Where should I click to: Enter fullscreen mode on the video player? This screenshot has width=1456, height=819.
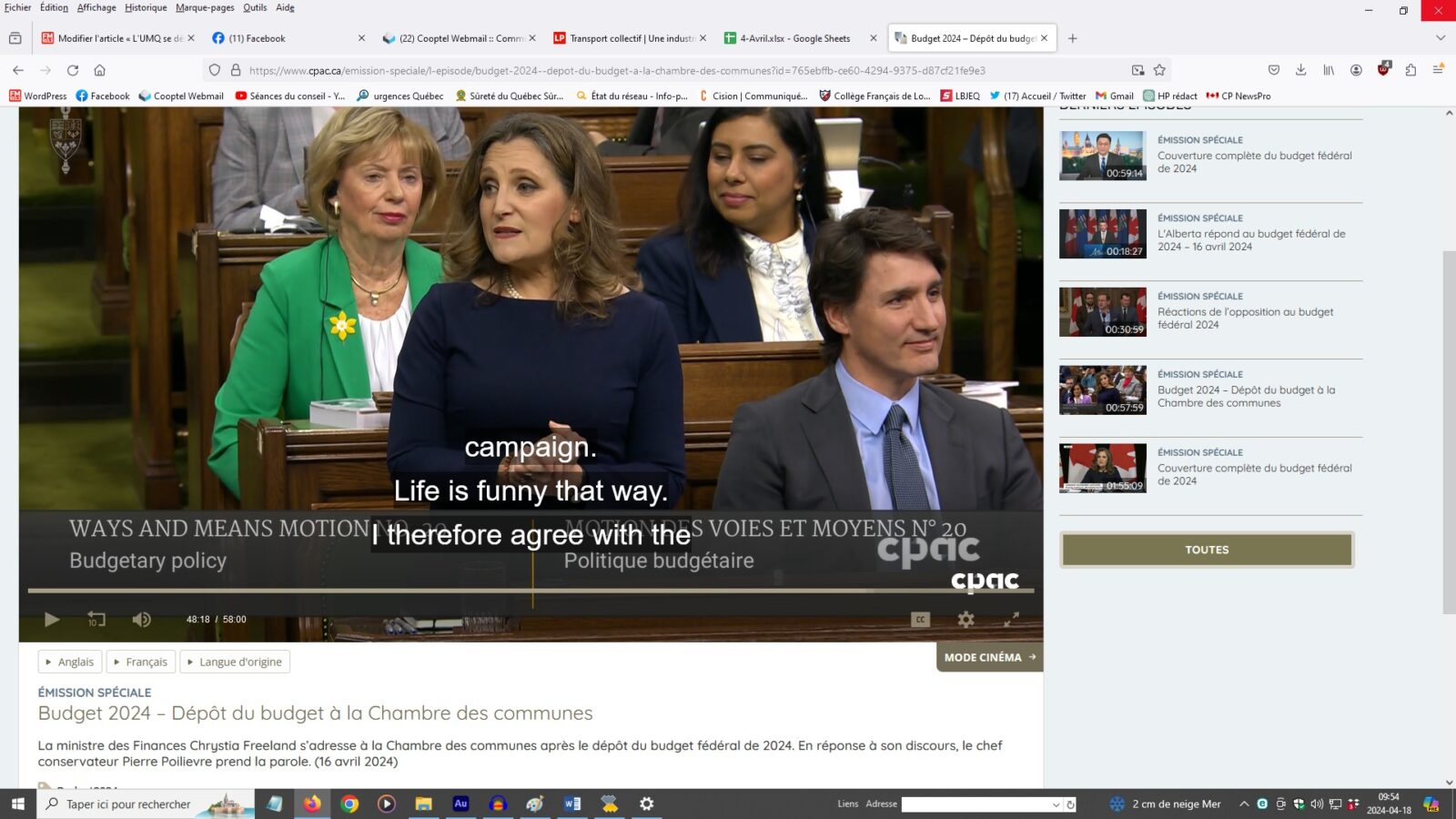pyautogui.click(x=1011, y=620)
